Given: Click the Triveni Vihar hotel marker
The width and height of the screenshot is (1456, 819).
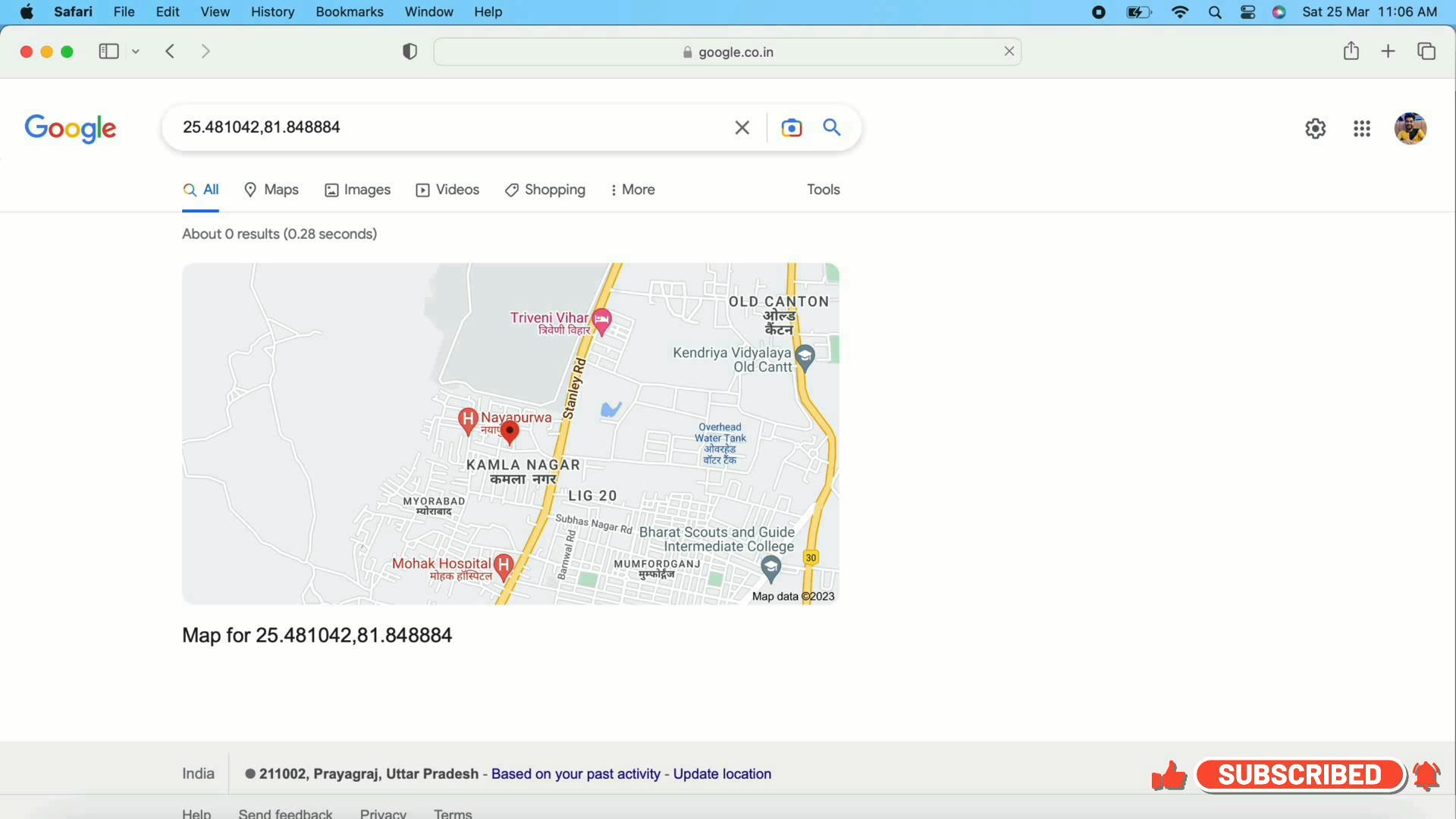Looking at the screenshot, I should (602, 322).
